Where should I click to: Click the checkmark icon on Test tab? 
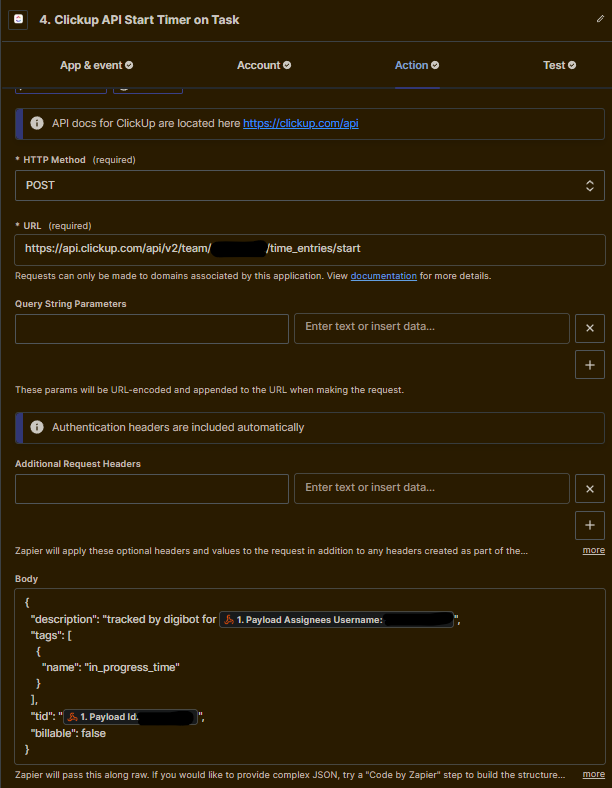pyautogui.click(x=572, y=65)
